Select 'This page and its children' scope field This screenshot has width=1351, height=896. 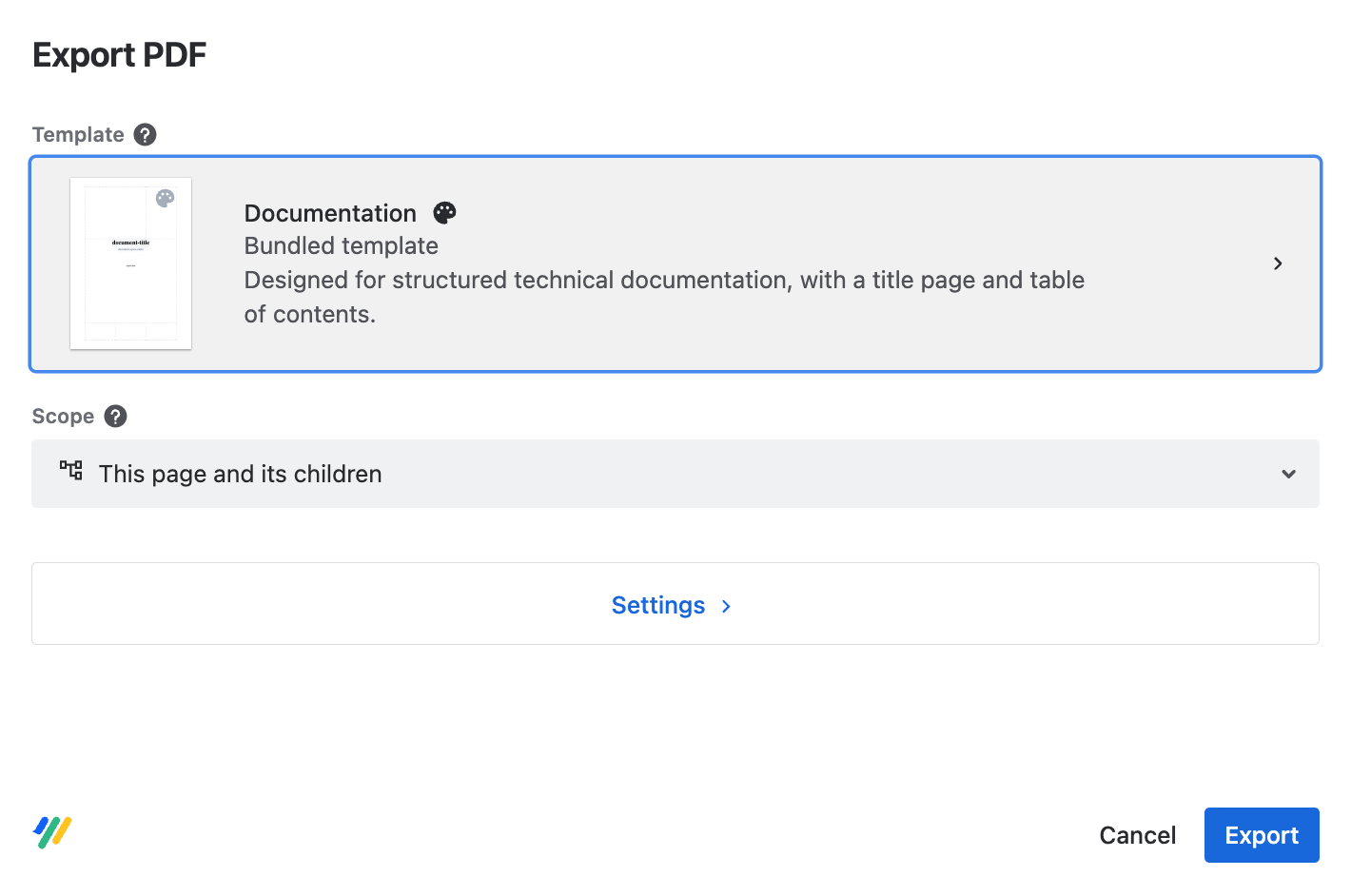675,474
